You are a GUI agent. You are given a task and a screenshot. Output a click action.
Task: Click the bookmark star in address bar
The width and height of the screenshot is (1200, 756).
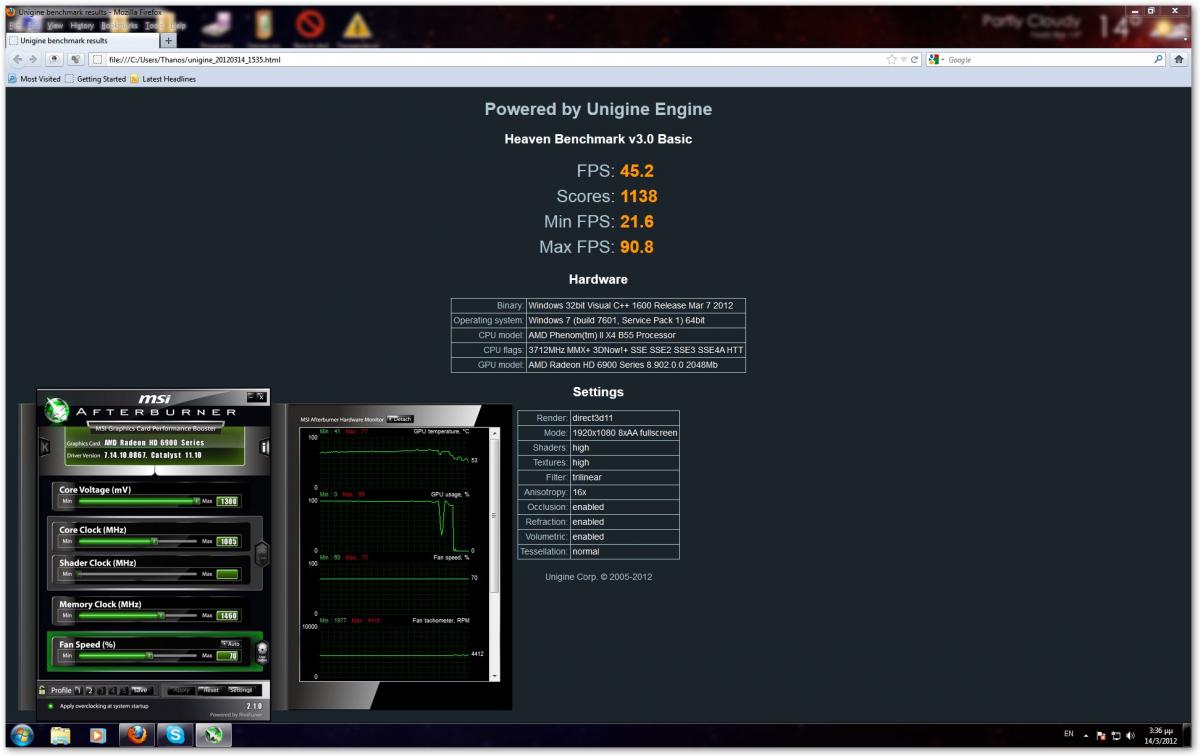[x=891, y=60]
